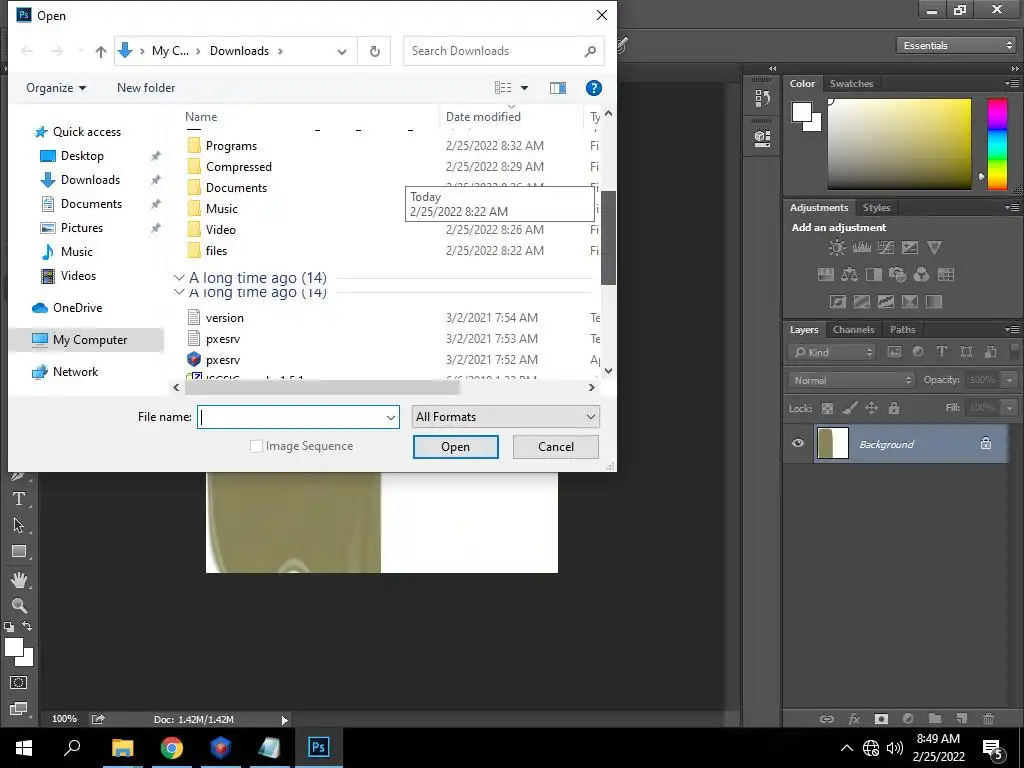This screenshot has width=1024, height=768.
Task: Open the Opacity slider dropdown
Action: pyautogui.click(x=1010, y=380)
